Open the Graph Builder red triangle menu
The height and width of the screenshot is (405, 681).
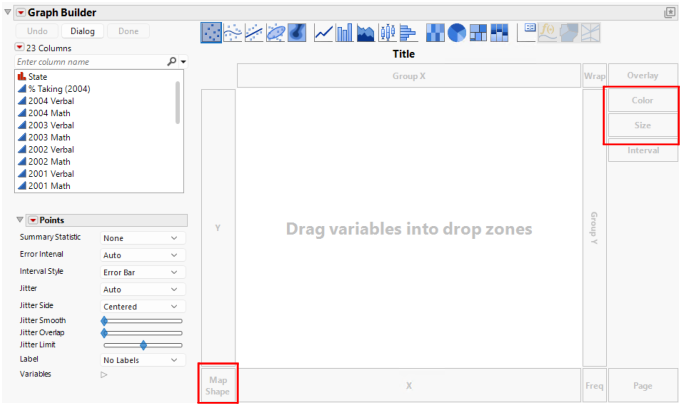click(21, 13)
